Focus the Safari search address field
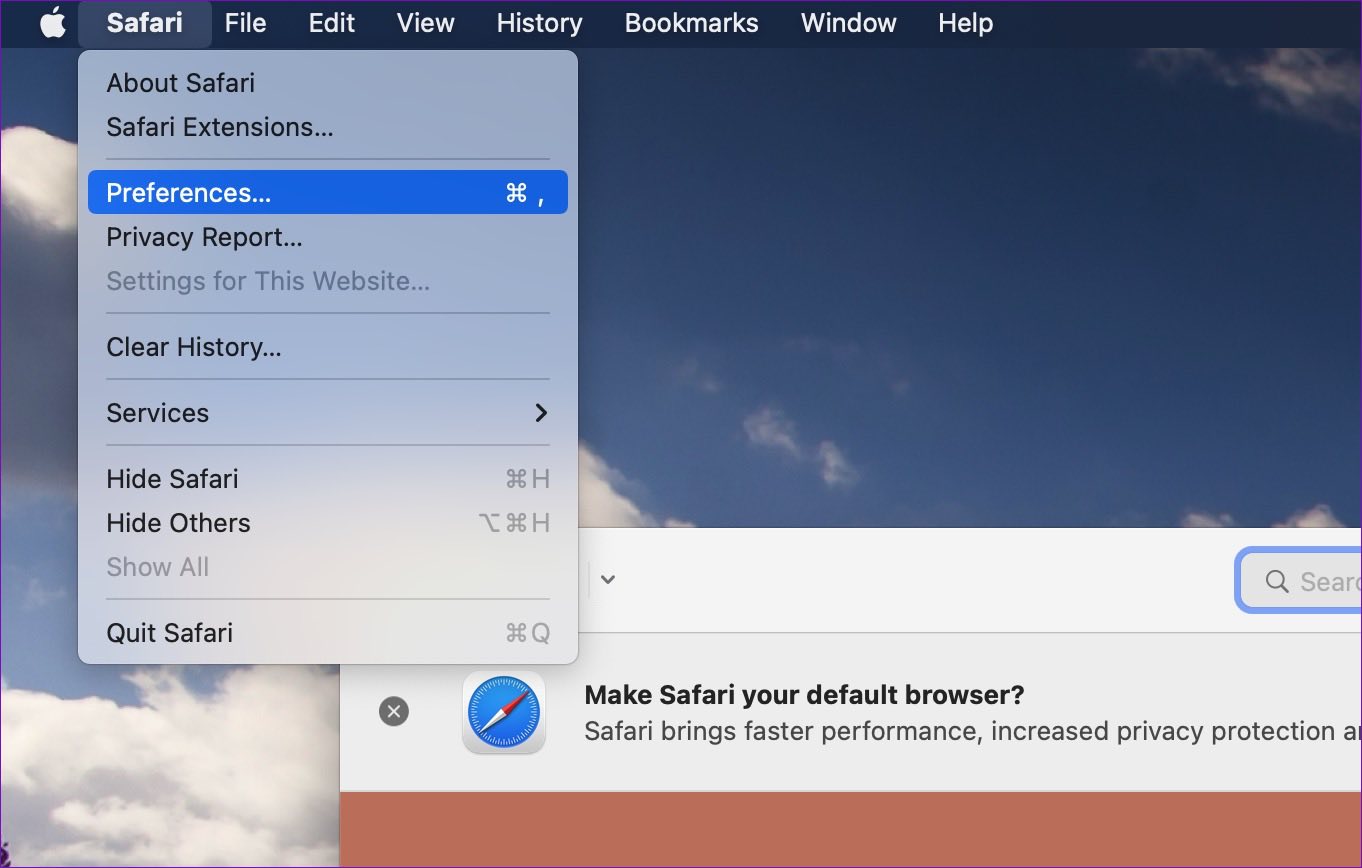The height and width of the screenshot is (868, 1362). (x=1300, y=581)
